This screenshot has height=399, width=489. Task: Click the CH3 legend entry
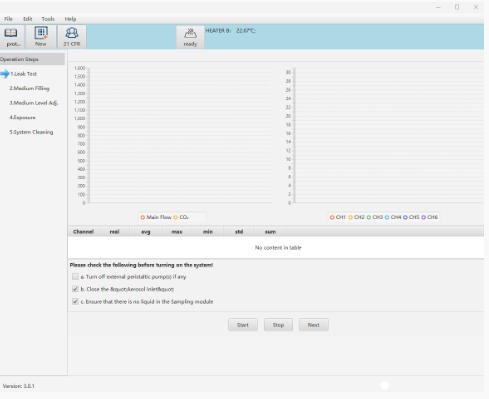click(375, 217)
